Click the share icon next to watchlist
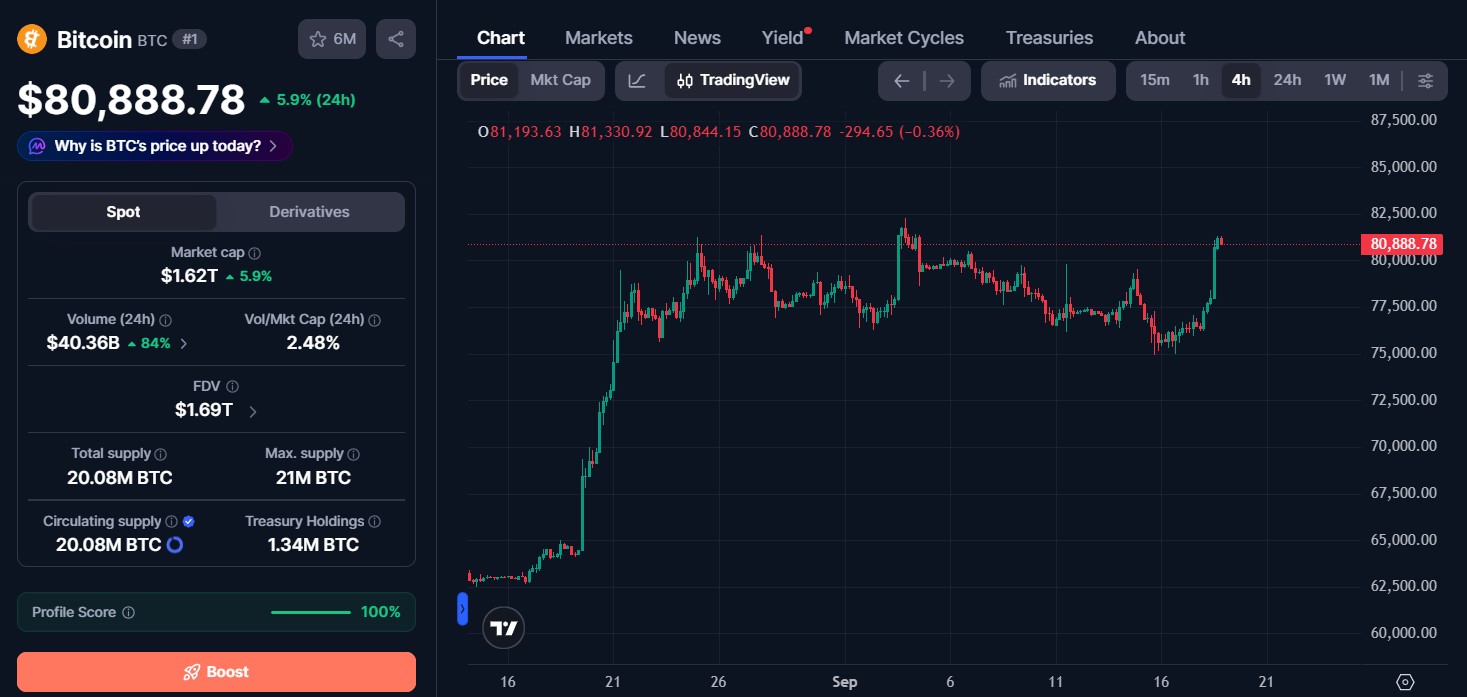 (395, 39)
